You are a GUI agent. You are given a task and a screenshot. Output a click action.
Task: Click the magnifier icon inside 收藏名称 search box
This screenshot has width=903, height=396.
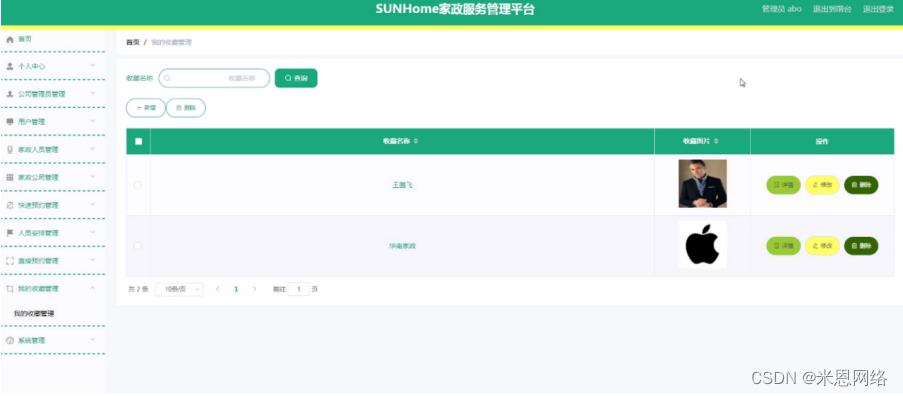(x=167, y=78)
